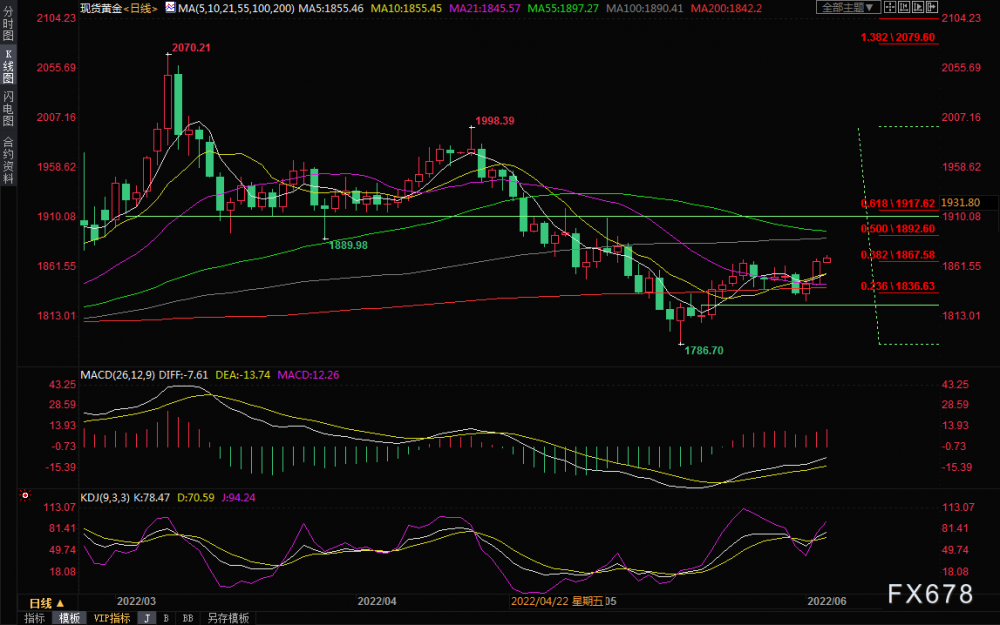Click the 2022/03 date axis label
The width and height of the screenshot is (1000, 625).
click(x=136, y=601)
